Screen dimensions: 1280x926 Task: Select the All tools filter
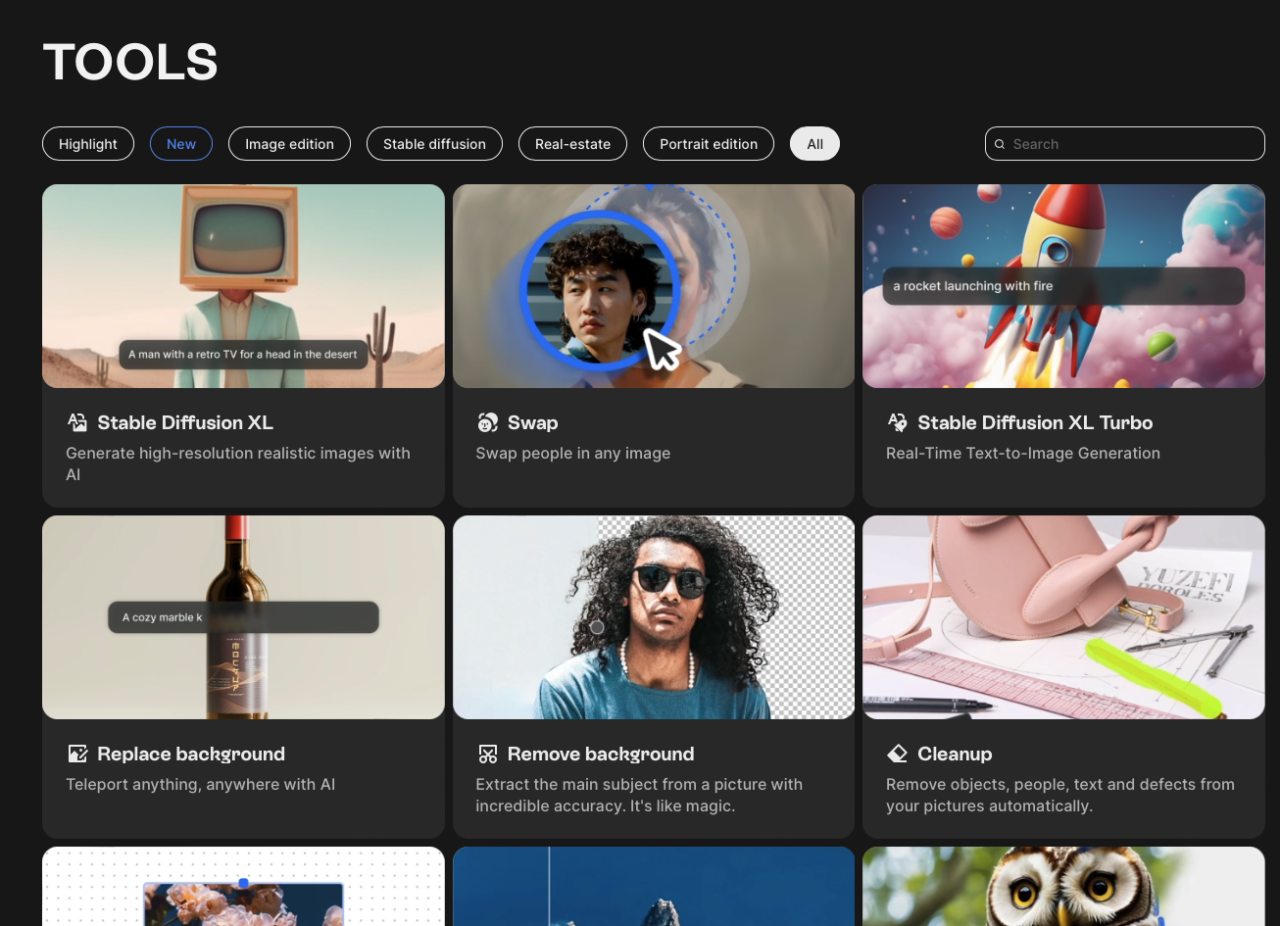[x=815, y=144]
